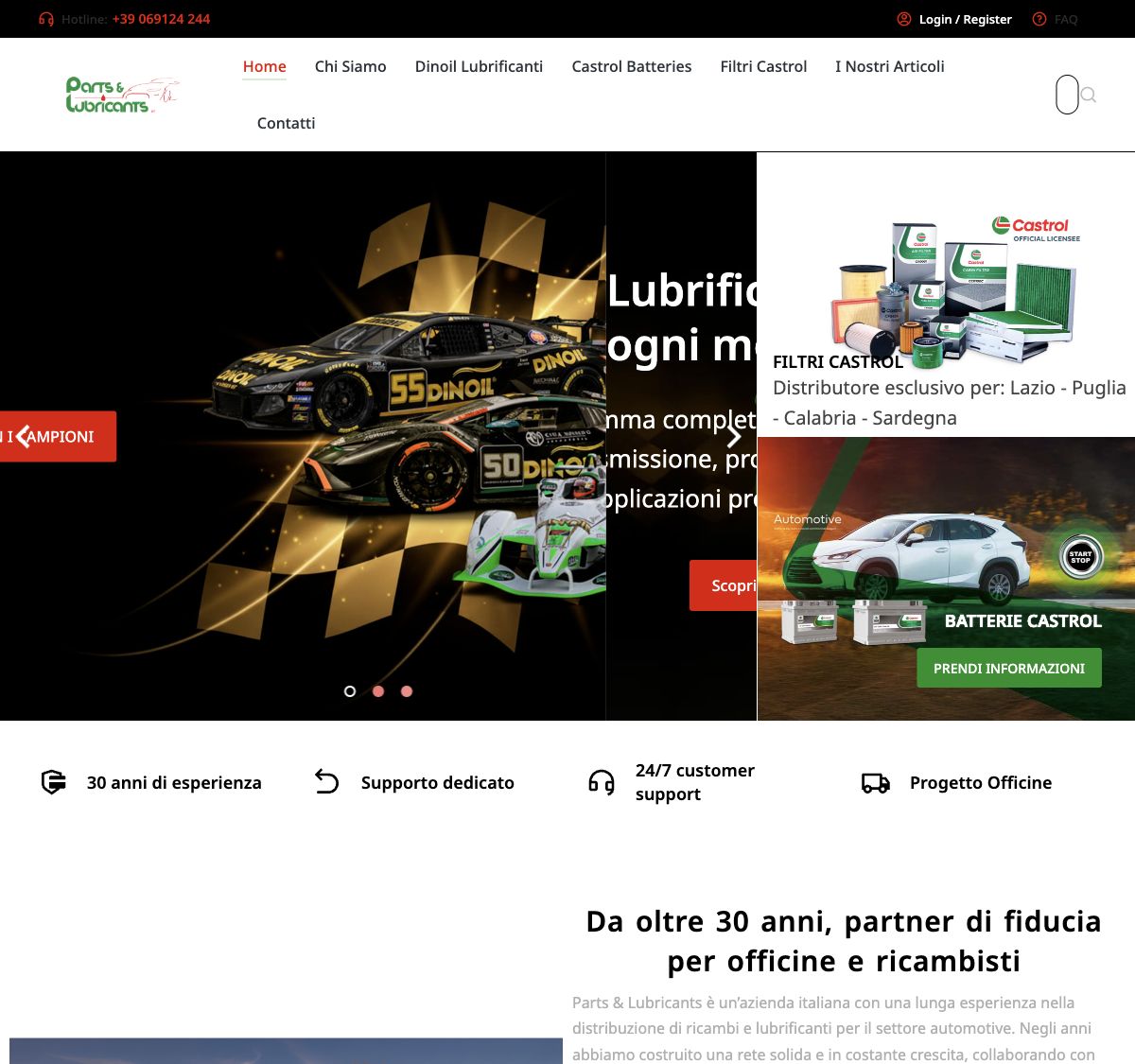Open the Home menu item
The height and width of the screenshot is (1064, 1135).
(265, 66)
